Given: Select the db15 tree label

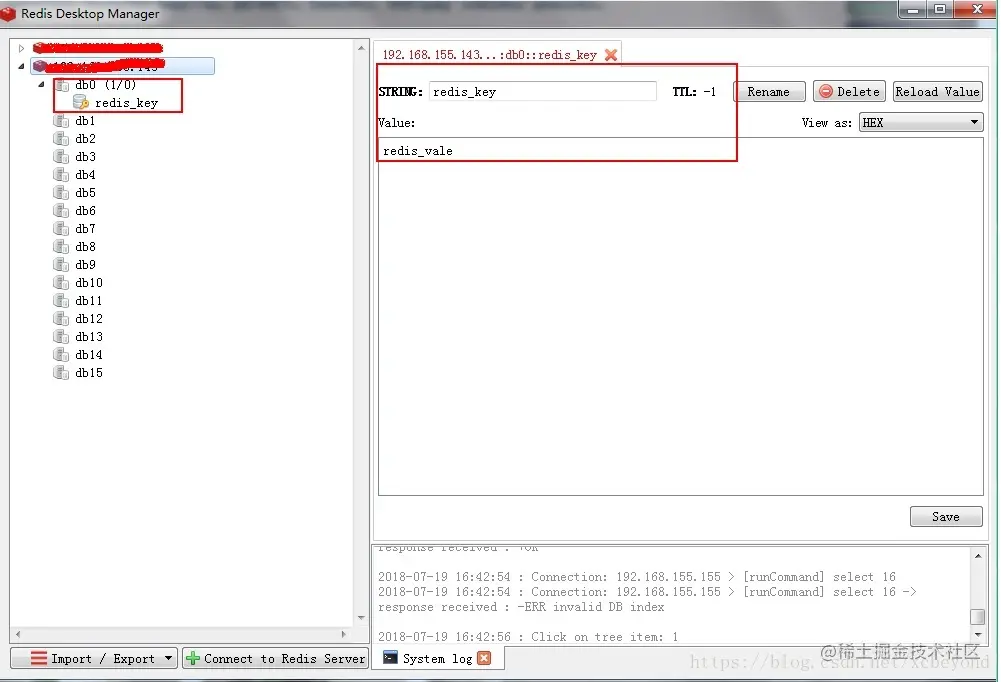Looking at the screenshot, I should tap(89, 372).
